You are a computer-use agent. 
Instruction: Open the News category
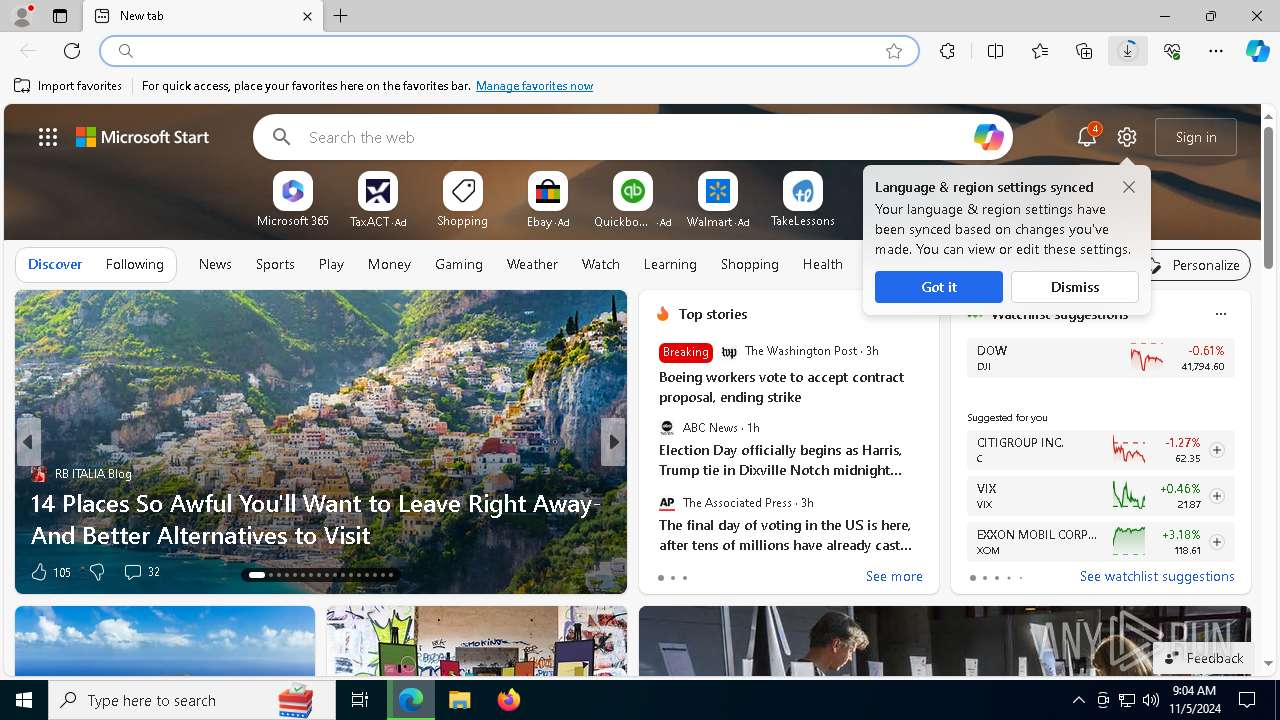coord(215,265)
